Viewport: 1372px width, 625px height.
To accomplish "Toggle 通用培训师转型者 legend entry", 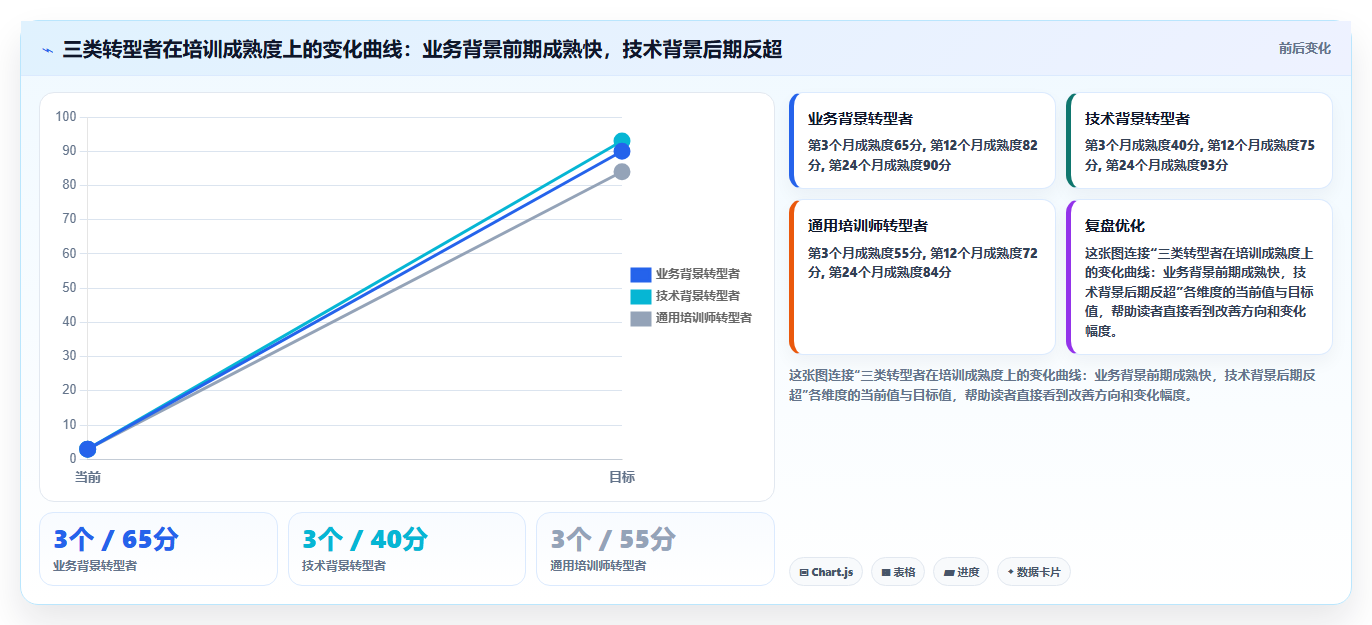I will pos(691,318).
